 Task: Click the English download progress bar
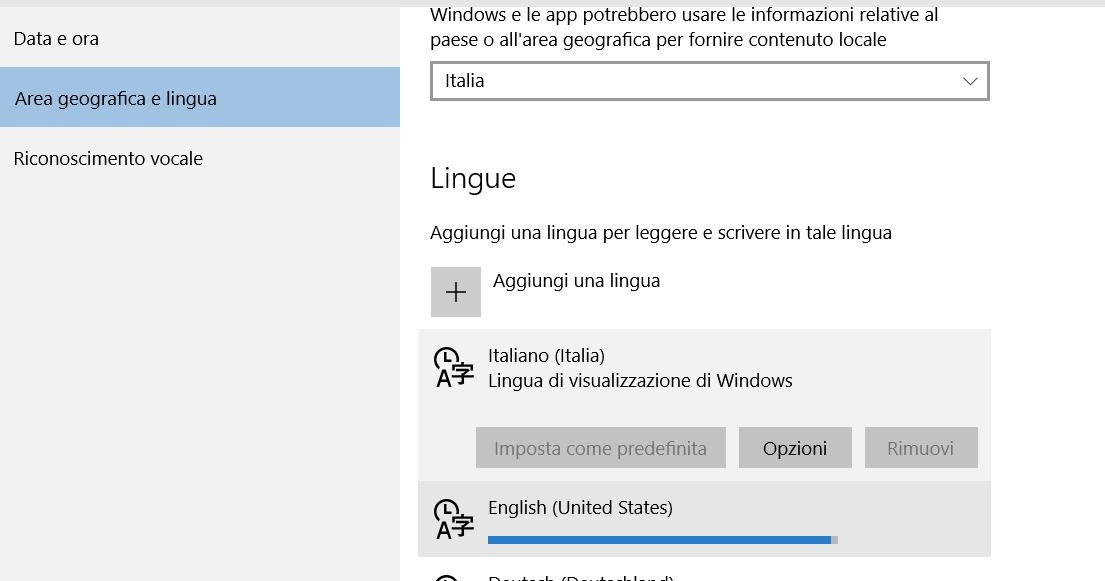[x=662, y=540]
